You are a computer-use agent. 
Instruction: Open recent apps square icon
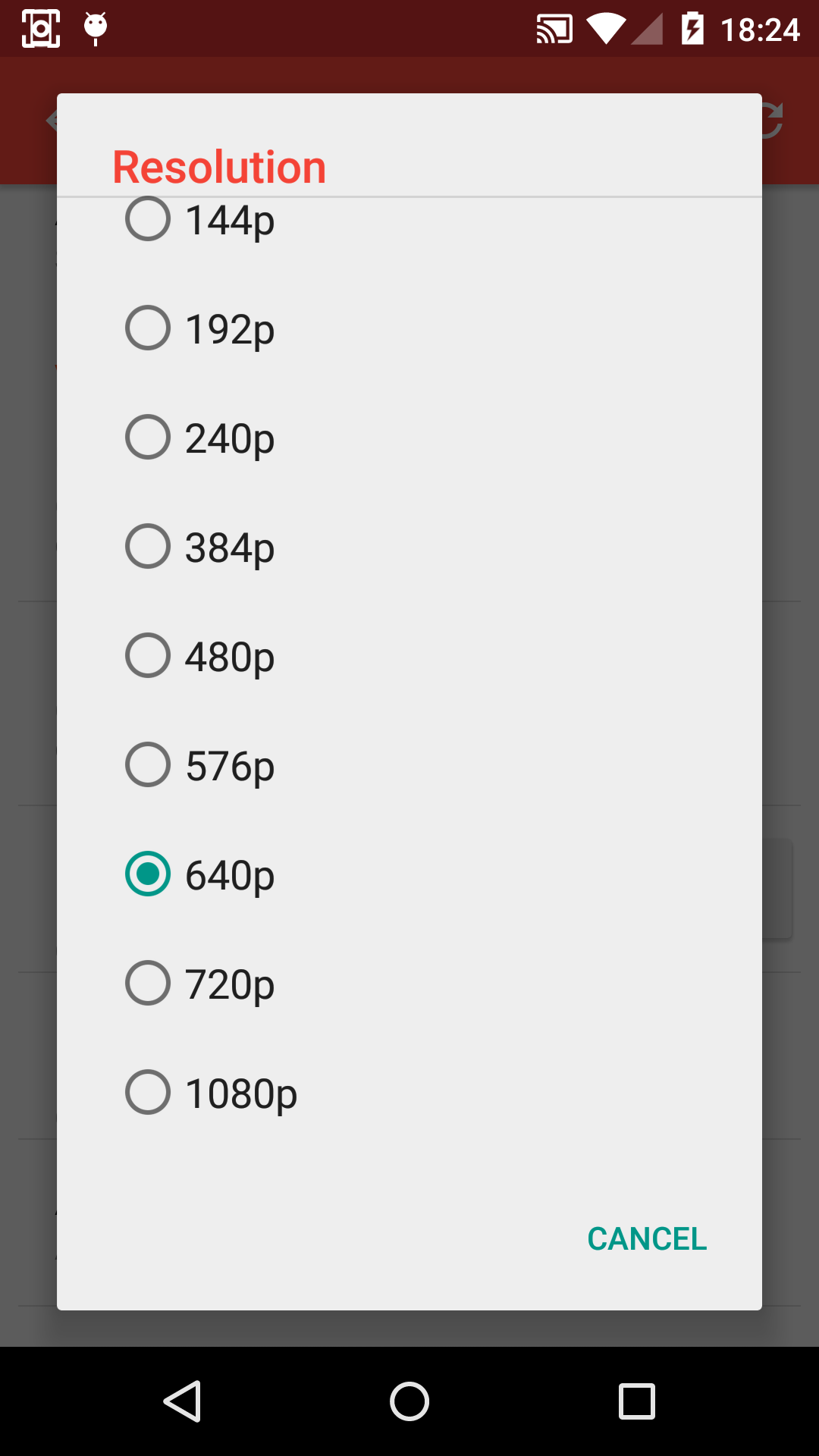[637, 1401]
